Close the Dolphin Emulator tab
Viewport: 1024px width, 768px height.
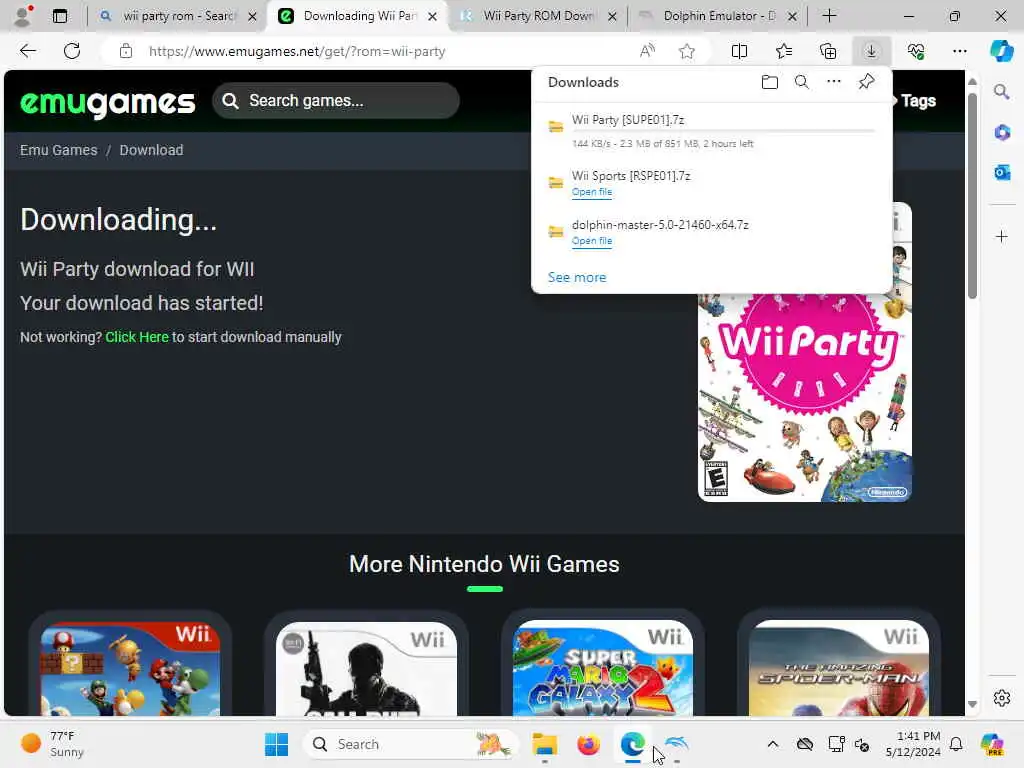(x=792, y=16)
